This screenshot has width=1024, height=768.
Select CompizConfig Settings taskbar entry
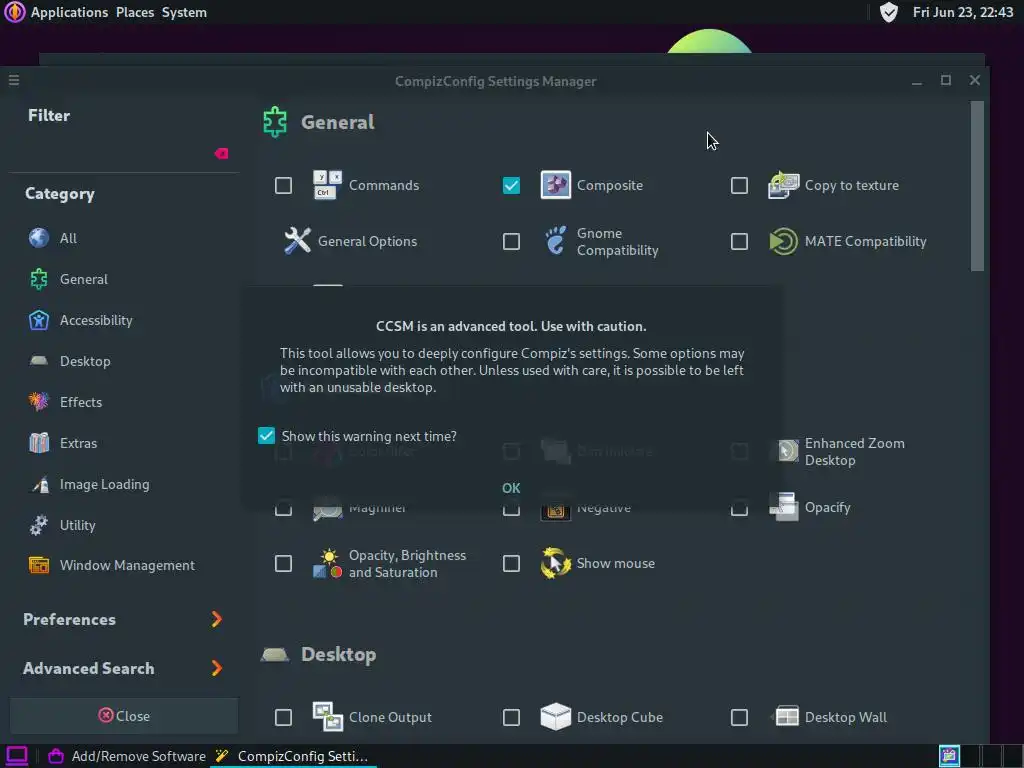coord(293,756)
